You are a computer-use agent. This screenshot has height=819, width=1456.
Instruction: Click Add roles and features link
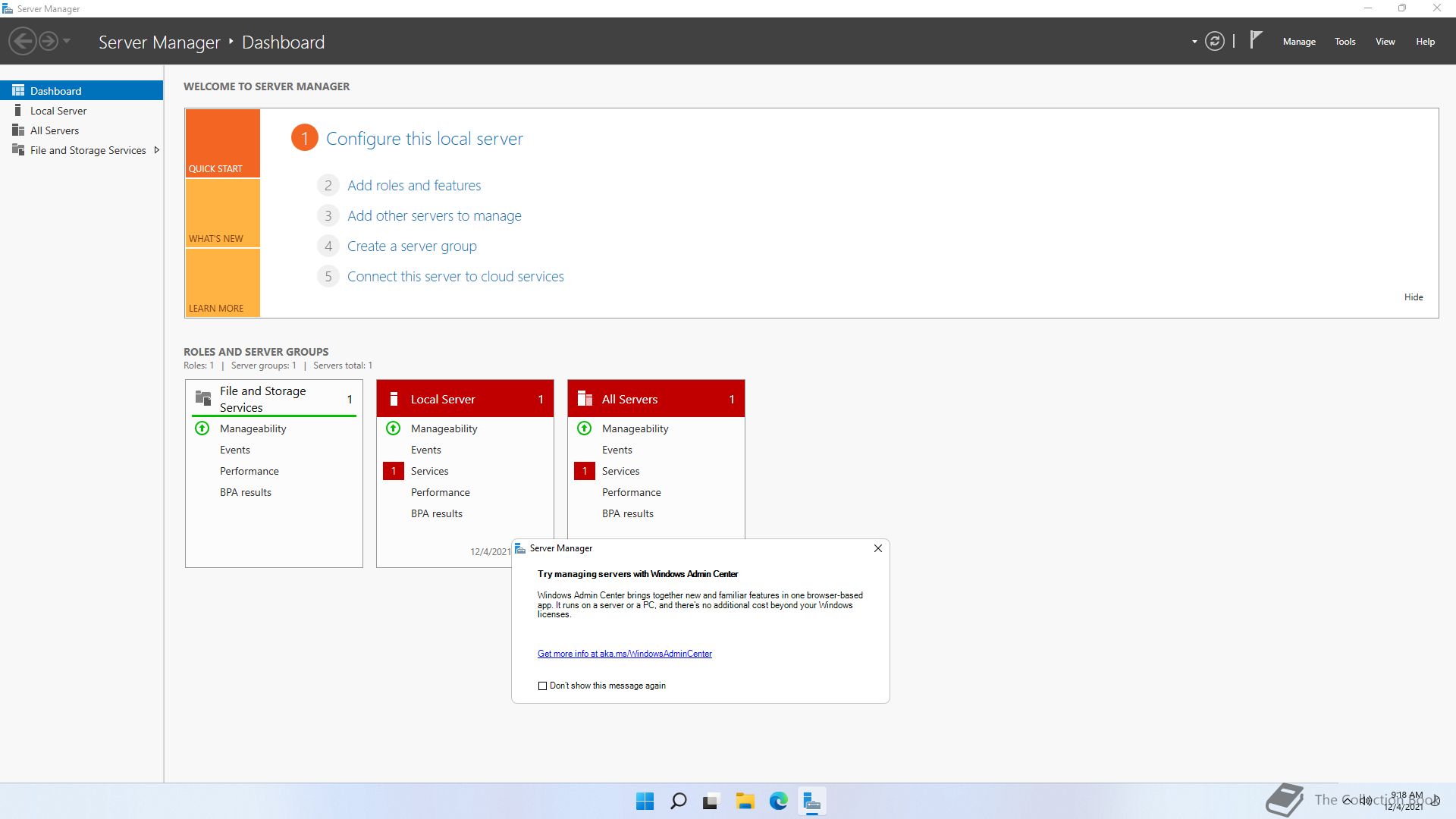[x=414, y=185]
